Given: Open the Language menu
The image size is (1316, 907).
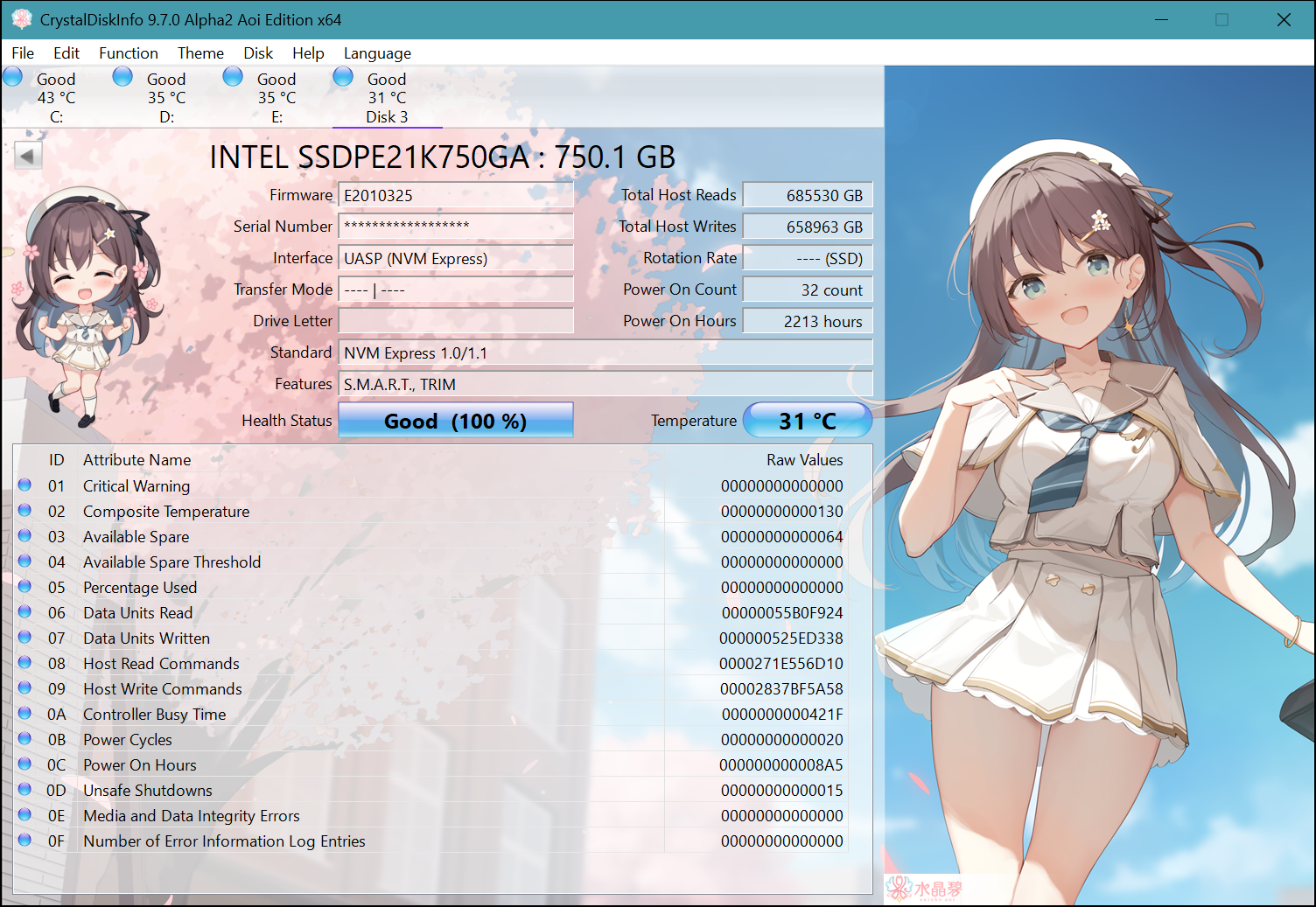Looking at the screenshot, I should (x=377, y=53).
